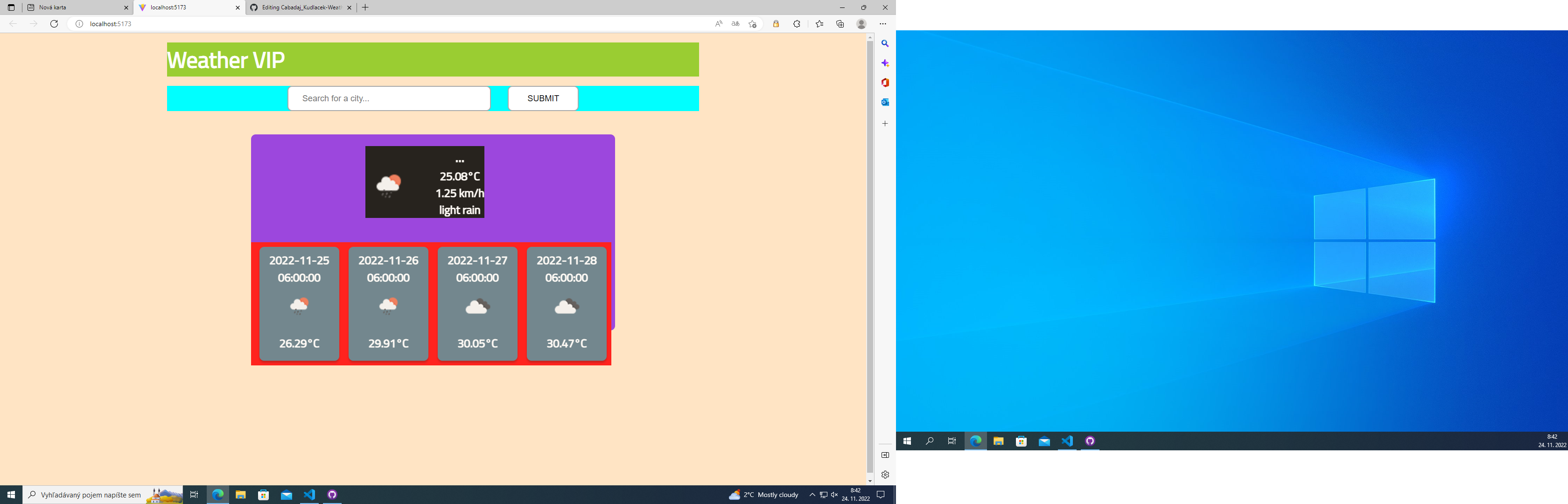Click the 25.08°C current weather card
The image size is (1568, 504).
[x=425, y=182]
